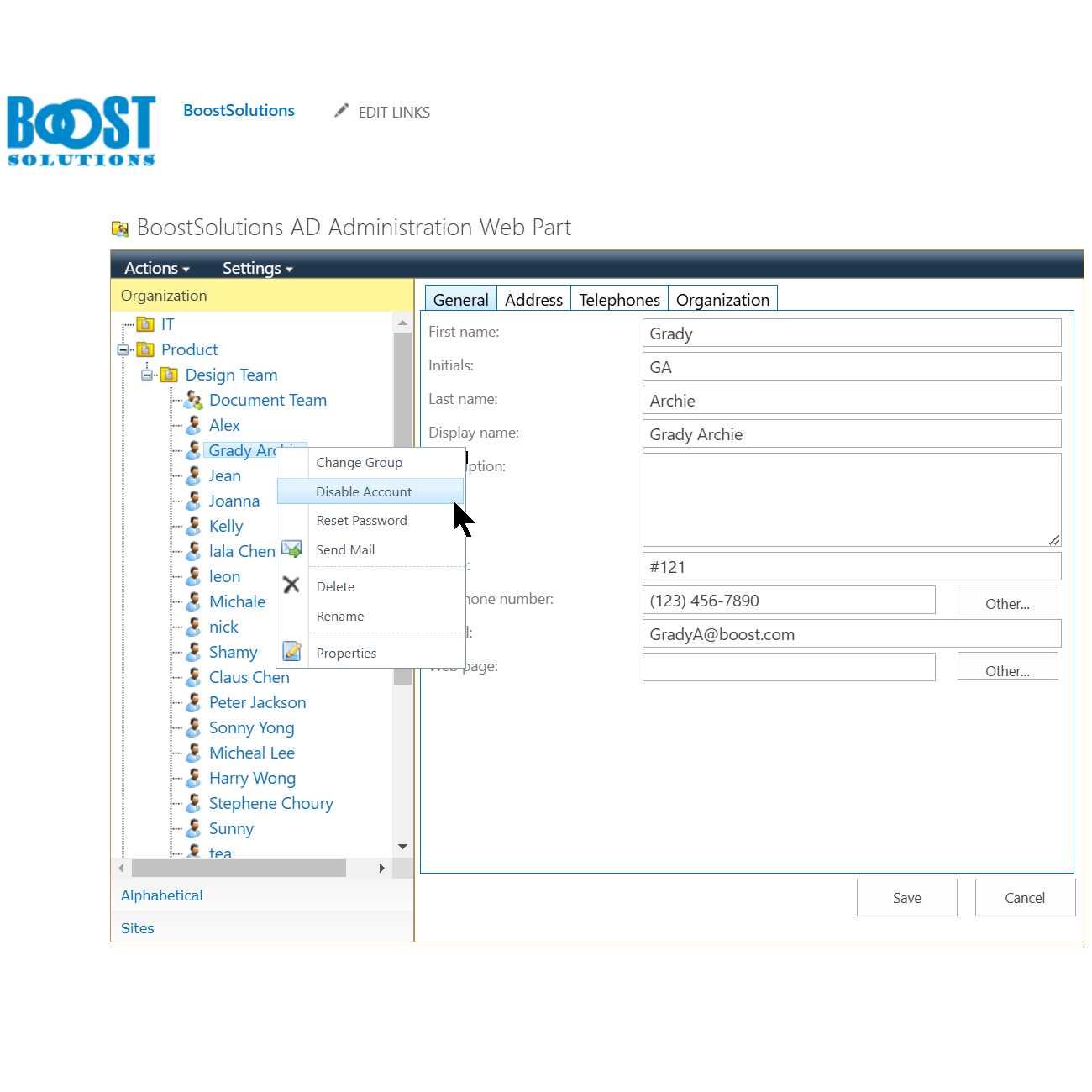Screen dimensions: 1092x1092
Task: Click the Description text area
Action: [852, 500]
